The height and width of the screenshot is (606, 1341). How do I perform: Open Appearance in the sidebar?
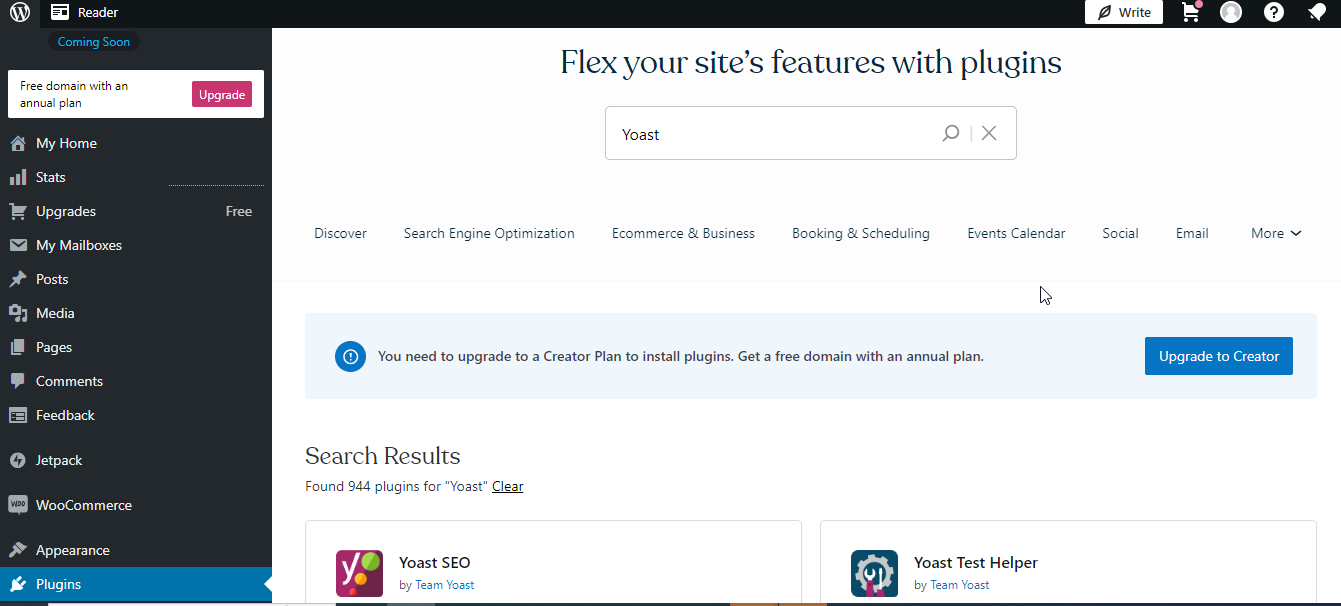[136, 550]
